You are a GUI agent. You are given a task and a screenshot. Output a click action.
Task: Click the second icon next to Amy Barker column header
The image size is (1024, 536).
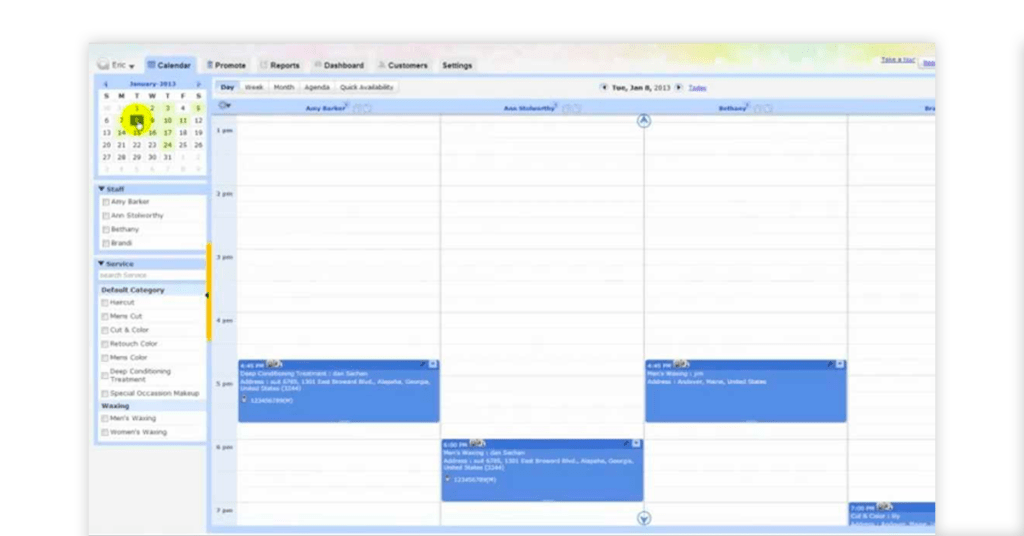pyautogui.click(x=368, y=108)
